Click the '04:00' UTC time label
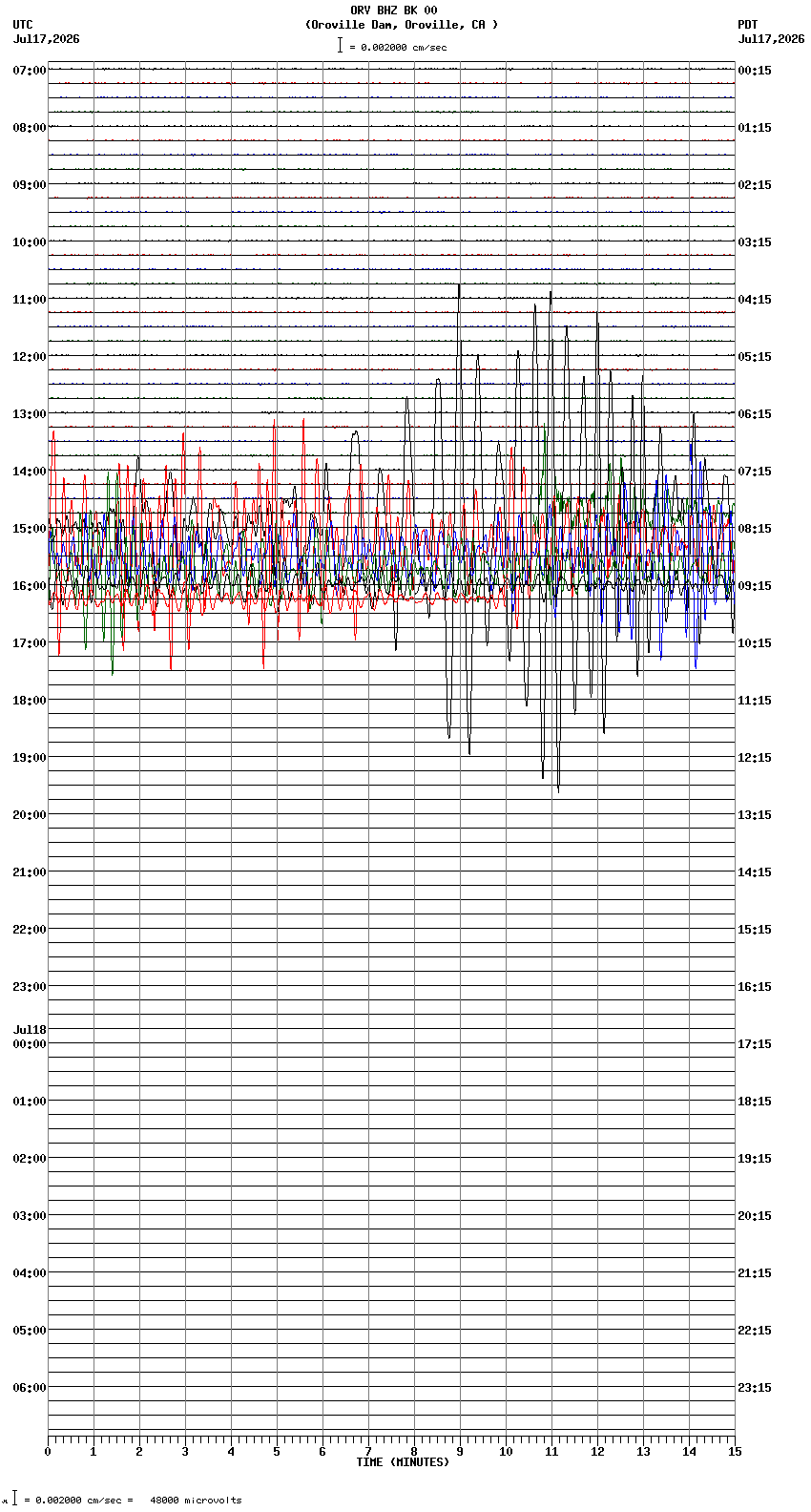Image resolution: width=811 pixels, height=1512 pixels. tap(30, 1273)
